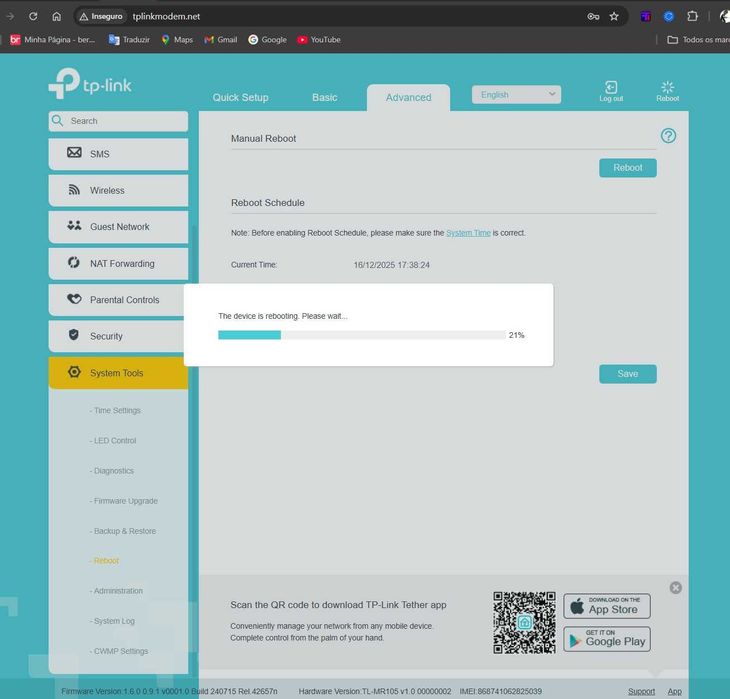Open Time Settings submenu
The image size is (730, 699).
pos(115,410)
